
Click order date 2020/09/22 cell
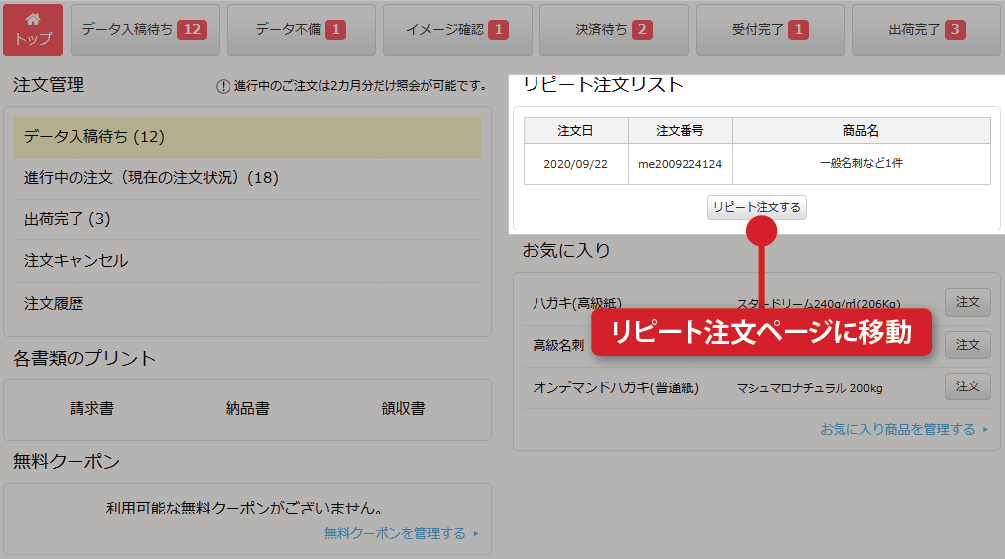pyautogui.click(x=576, y=164)
